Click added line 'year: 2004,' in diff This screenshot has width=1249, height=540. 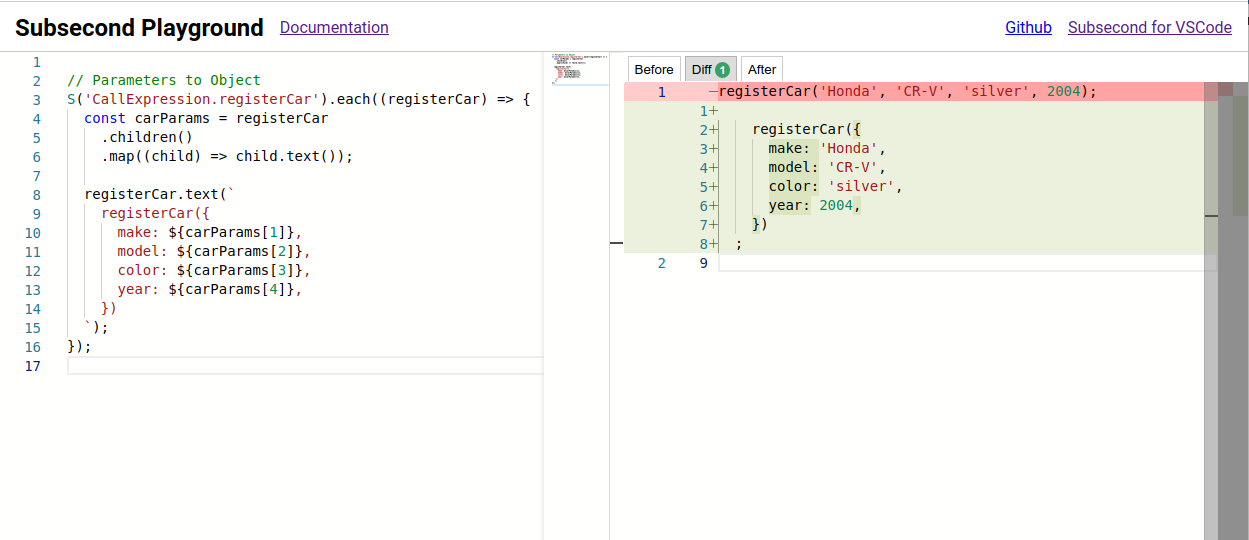814,205
